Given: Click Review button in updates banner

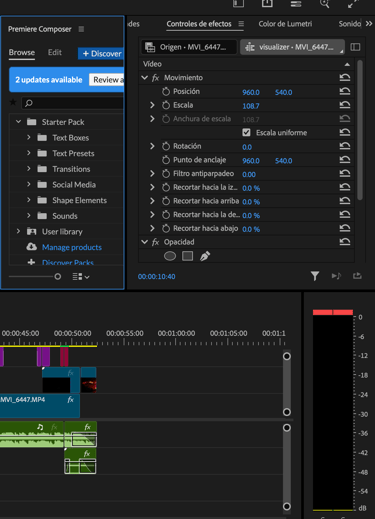Looking at the screenshot, I should [107, 80].
